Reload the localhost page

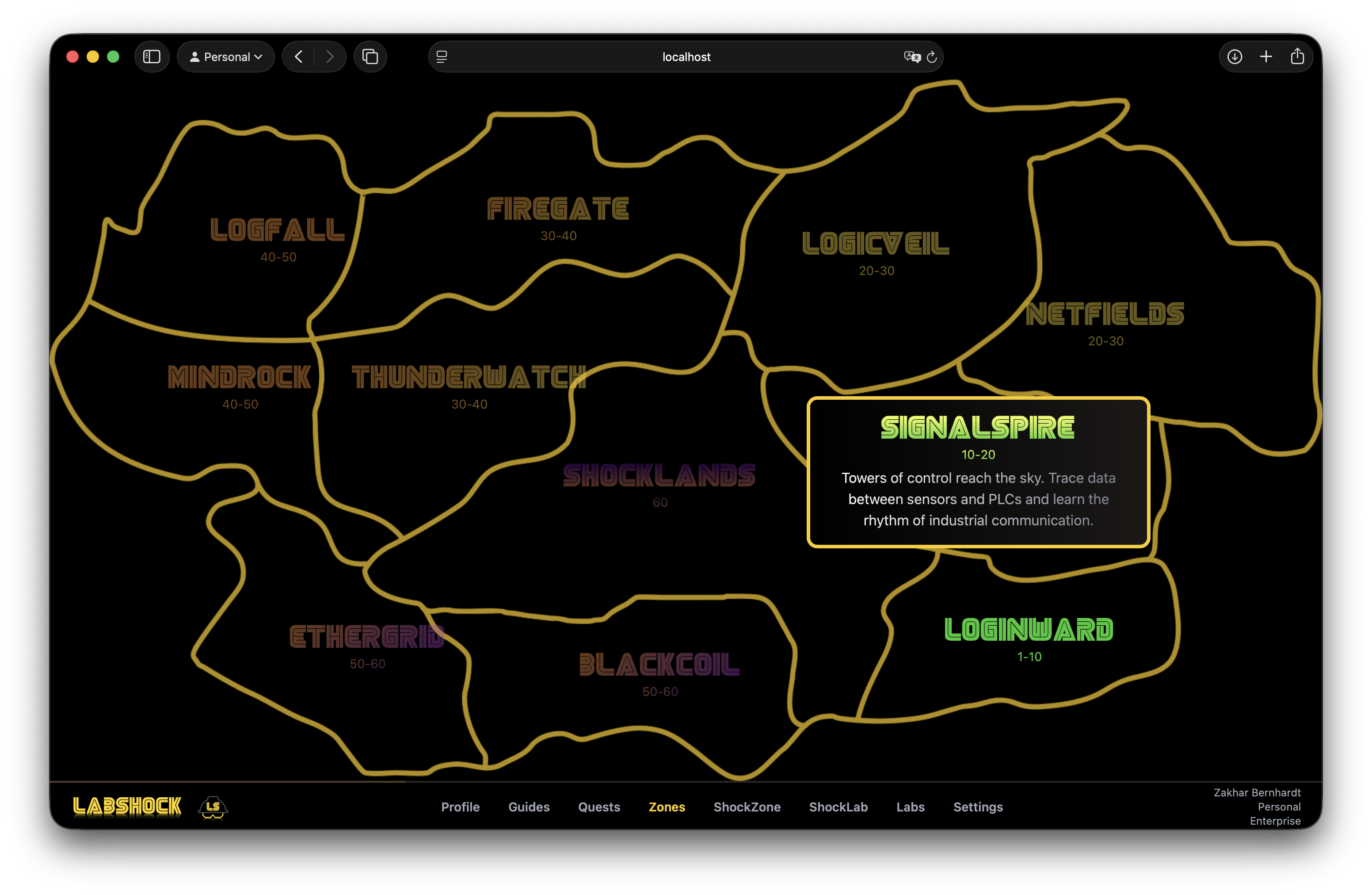coord(932,57)
